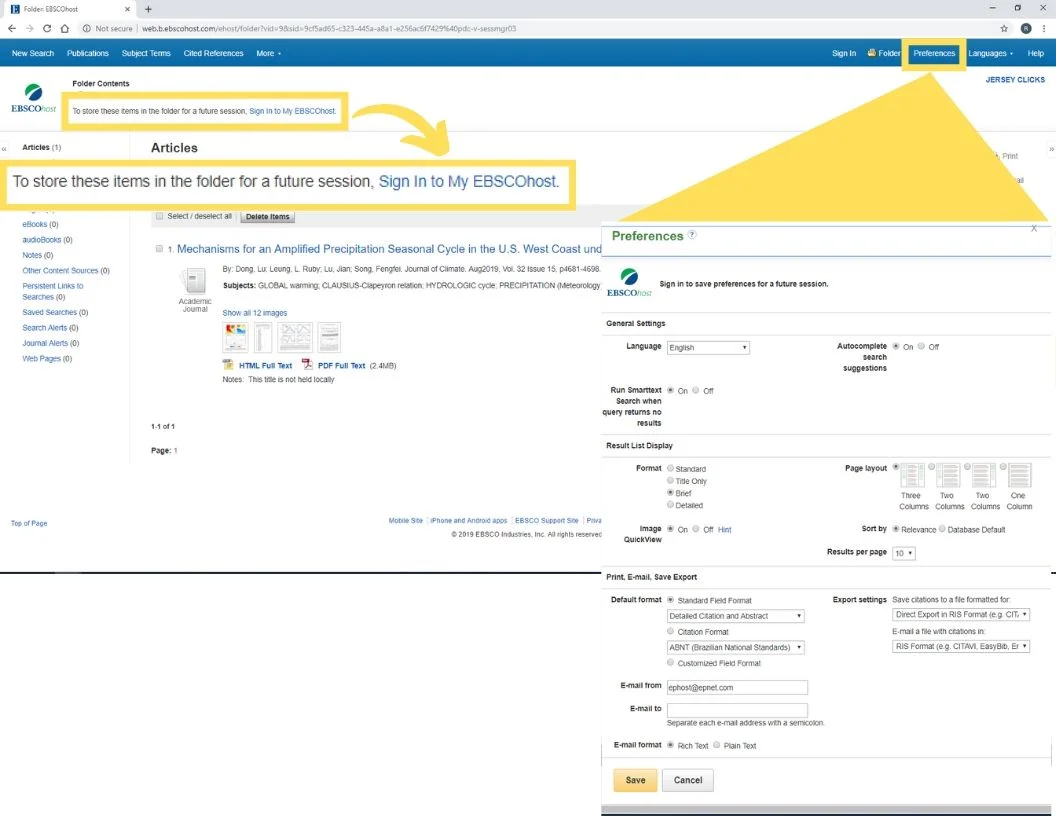The image size is (1056, 816).
Task: Open JERSEY CLICKS link
Action: (x=1015, y=79)
